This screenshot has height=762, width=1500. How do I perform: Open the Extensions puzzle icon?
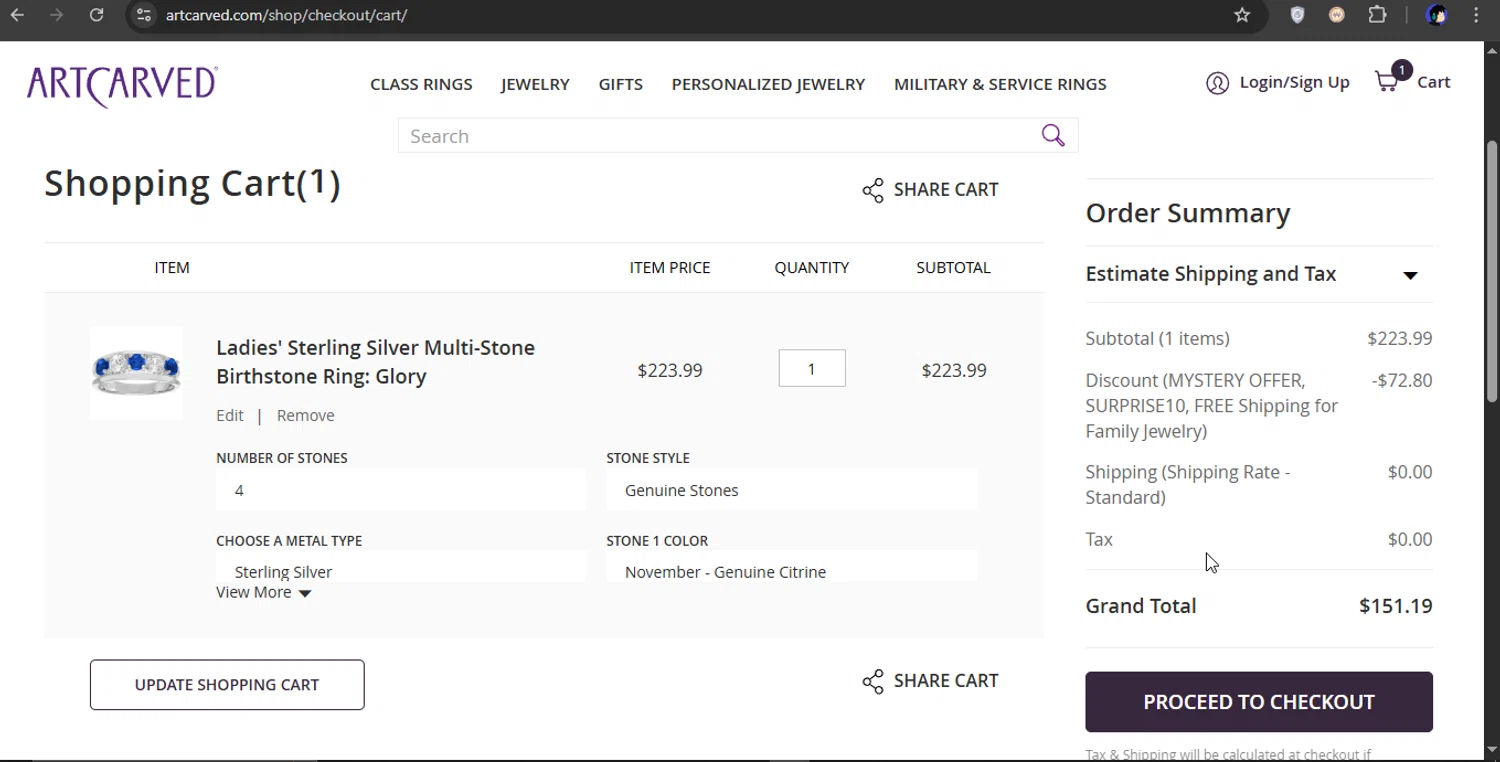click(x=1378, y=15)
